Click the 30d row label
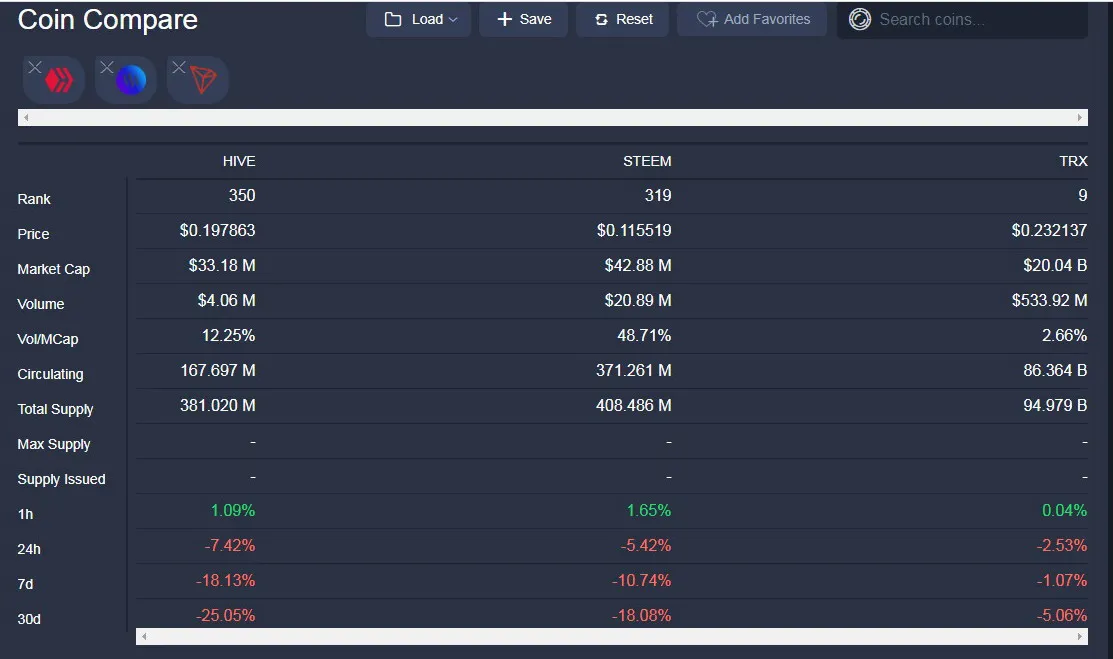Screen dimensions: 1113x659 (29, 619)
